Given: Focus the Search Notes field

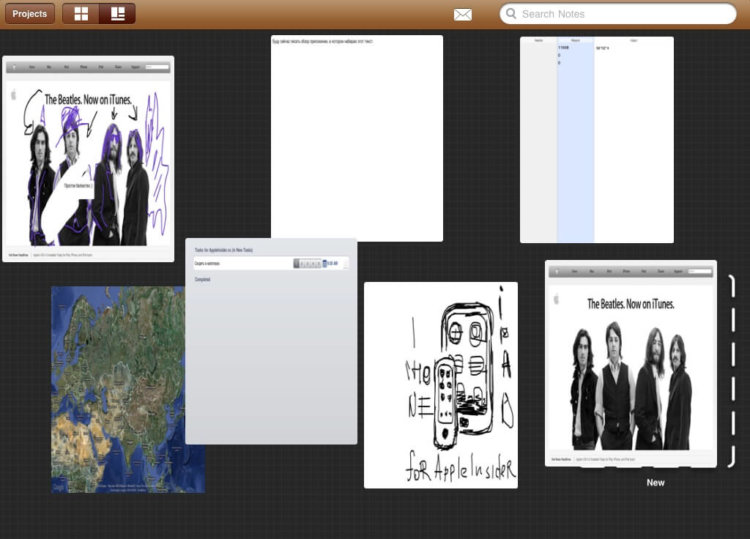Looking at the screenshot, I should [x=618, y=14].
